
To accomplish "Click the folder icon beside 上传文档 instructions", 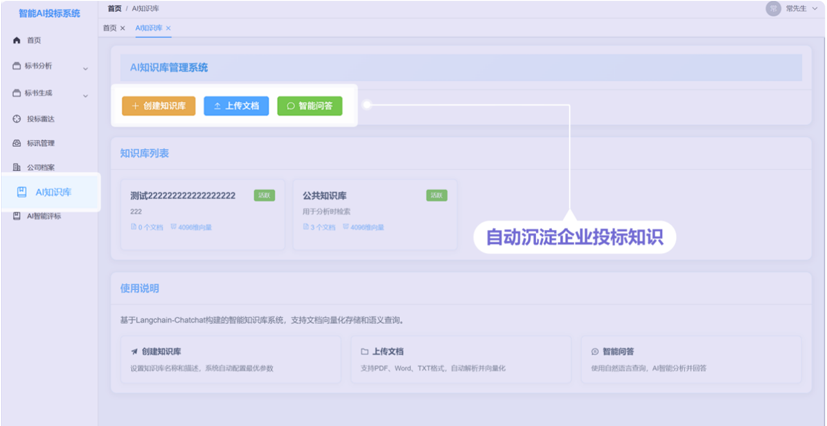I will 365,352.
